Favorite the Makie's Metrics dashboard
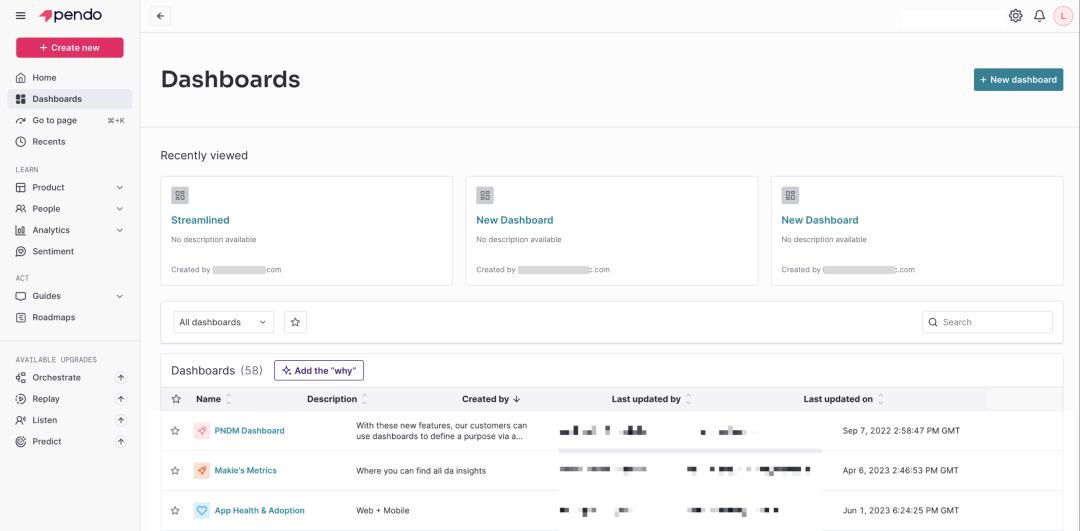The image size is (1080, 531). (176, 471)
